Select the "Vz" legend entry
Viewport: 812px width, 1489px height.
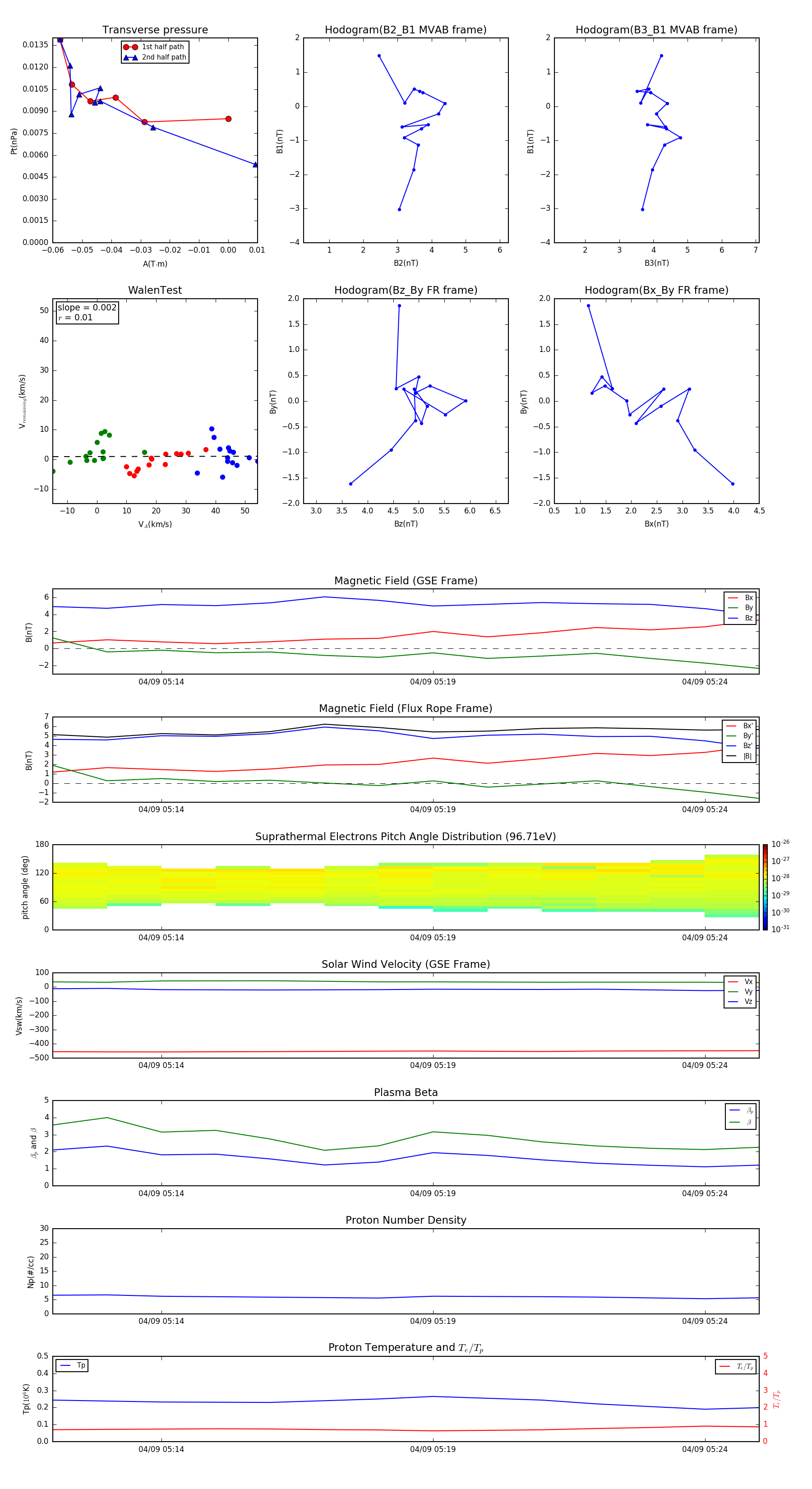(x=740, y=1002)
